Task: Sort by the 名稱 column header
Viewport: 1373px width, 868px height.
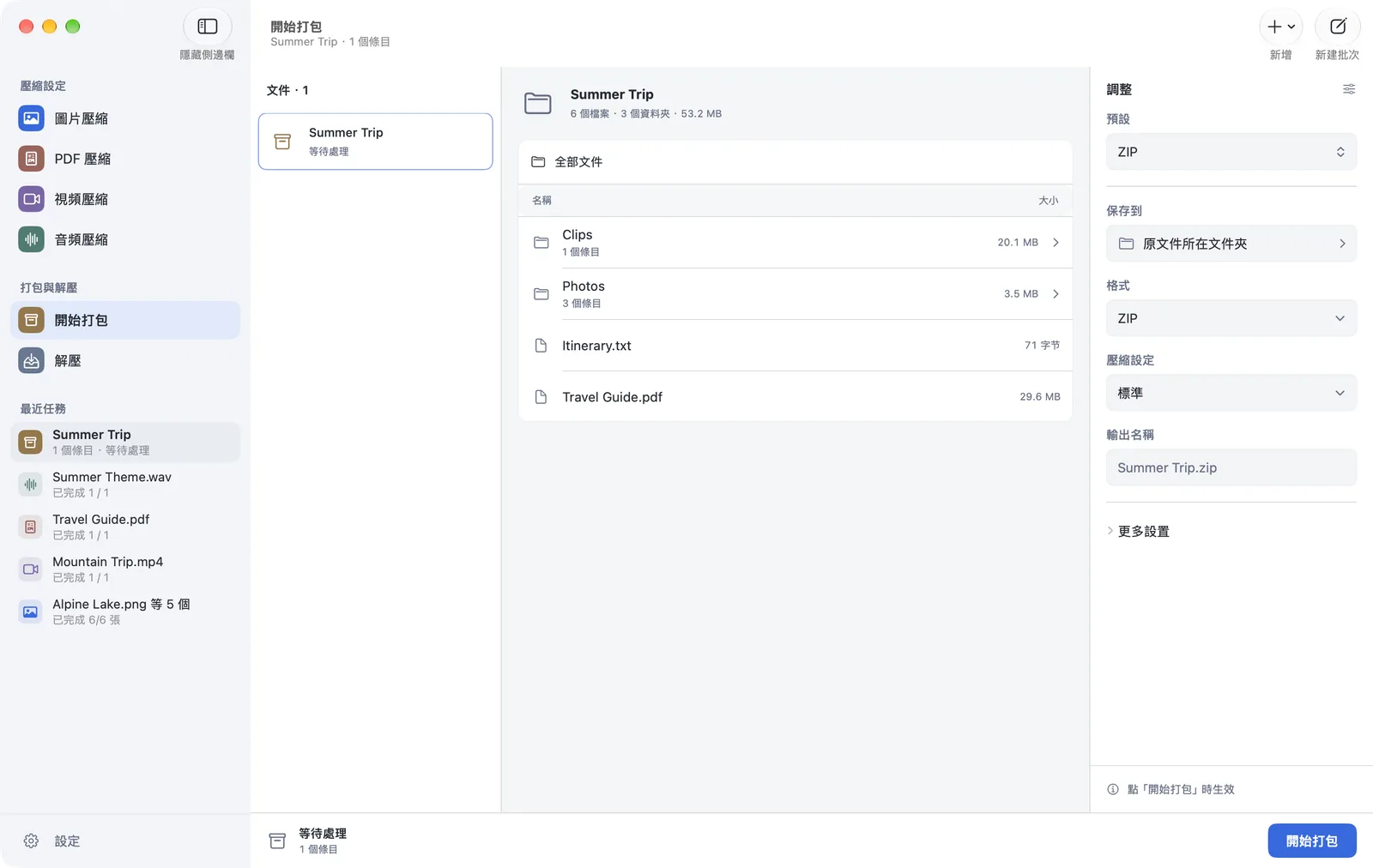Action: pyautogui.click(x=541, y=201)
